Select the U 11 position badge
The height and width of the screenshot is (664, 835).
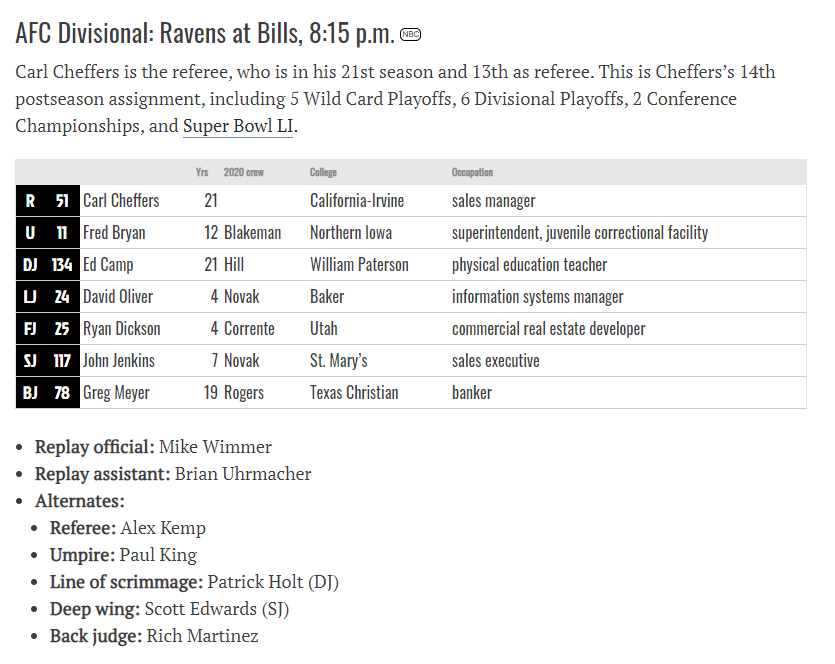point(47,233)
